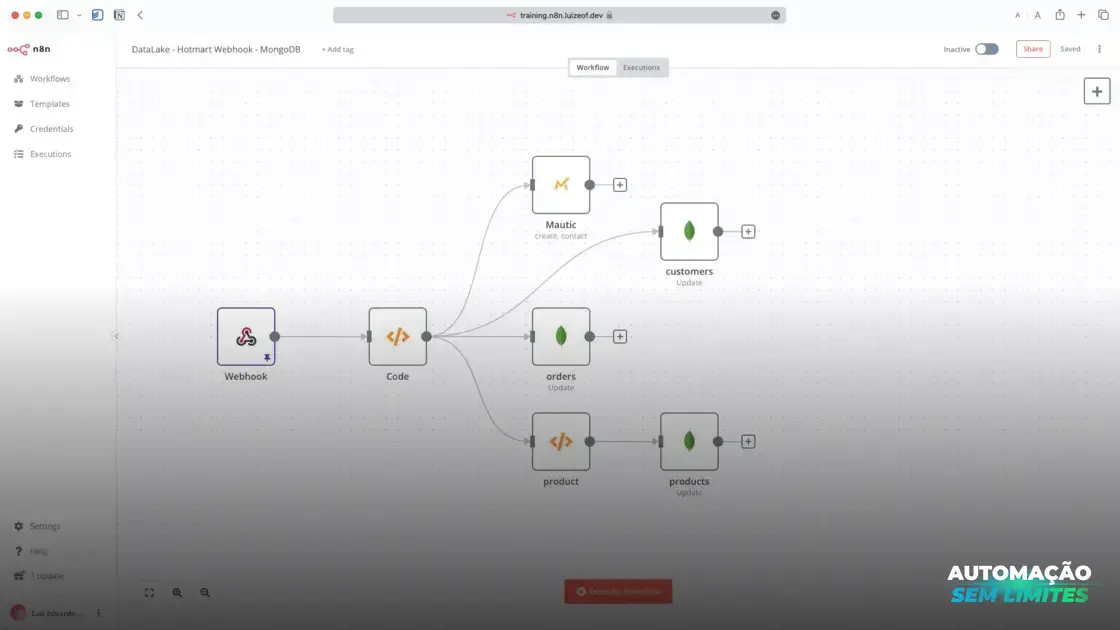Screen dimensions: 1120x630
Task: Open the workflow options menu
Action: click(1099, 49)
